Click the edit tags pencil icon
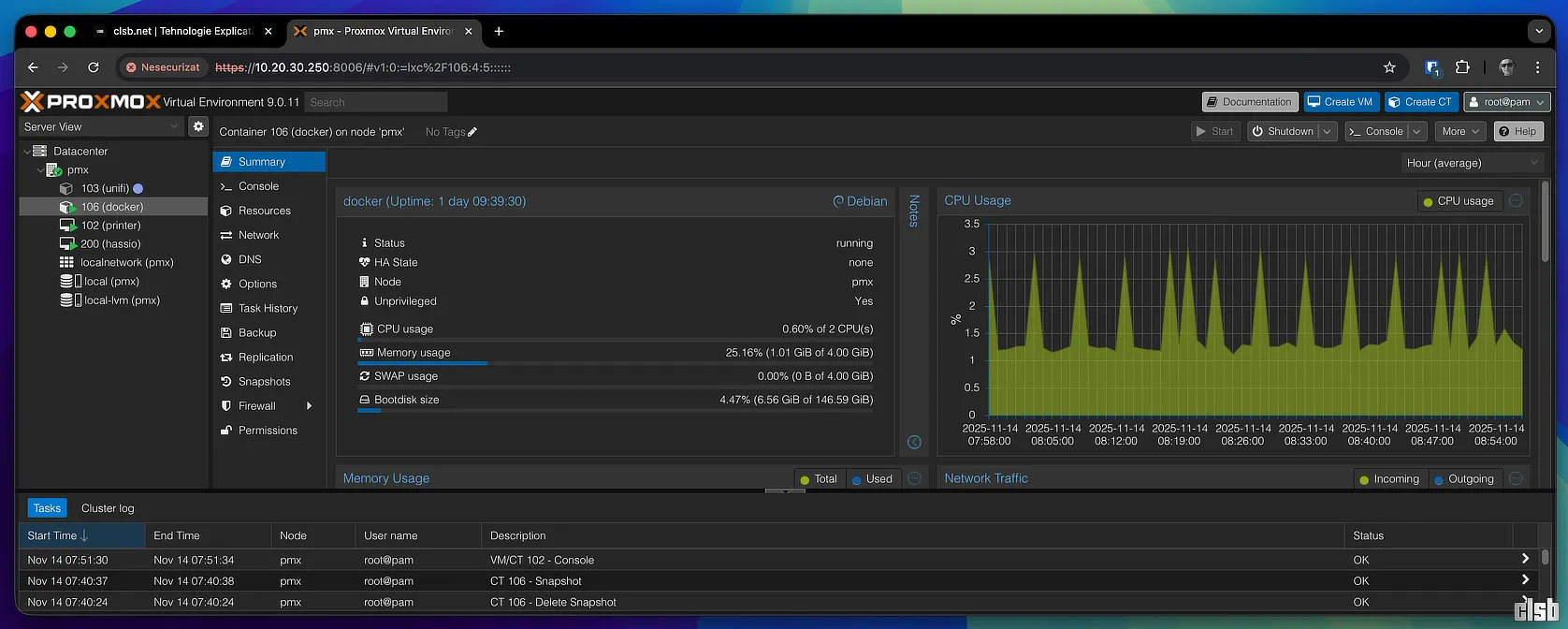 click(x=472, y=132)
